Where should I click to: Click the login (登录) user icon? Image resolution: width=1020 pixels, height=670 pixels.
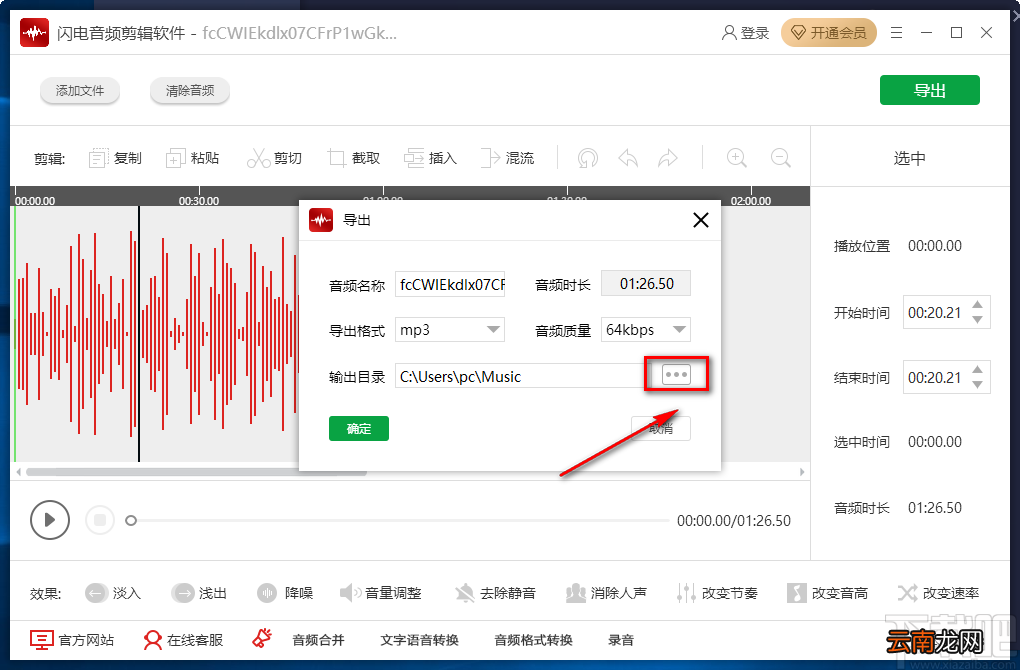pos(745,33)
